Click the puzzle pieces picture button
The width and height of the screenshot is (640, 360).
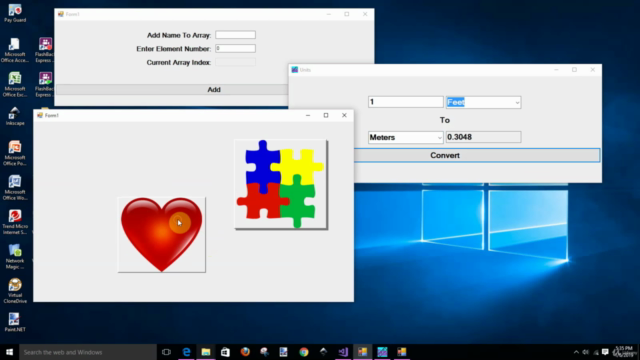(x=281, y=184)
